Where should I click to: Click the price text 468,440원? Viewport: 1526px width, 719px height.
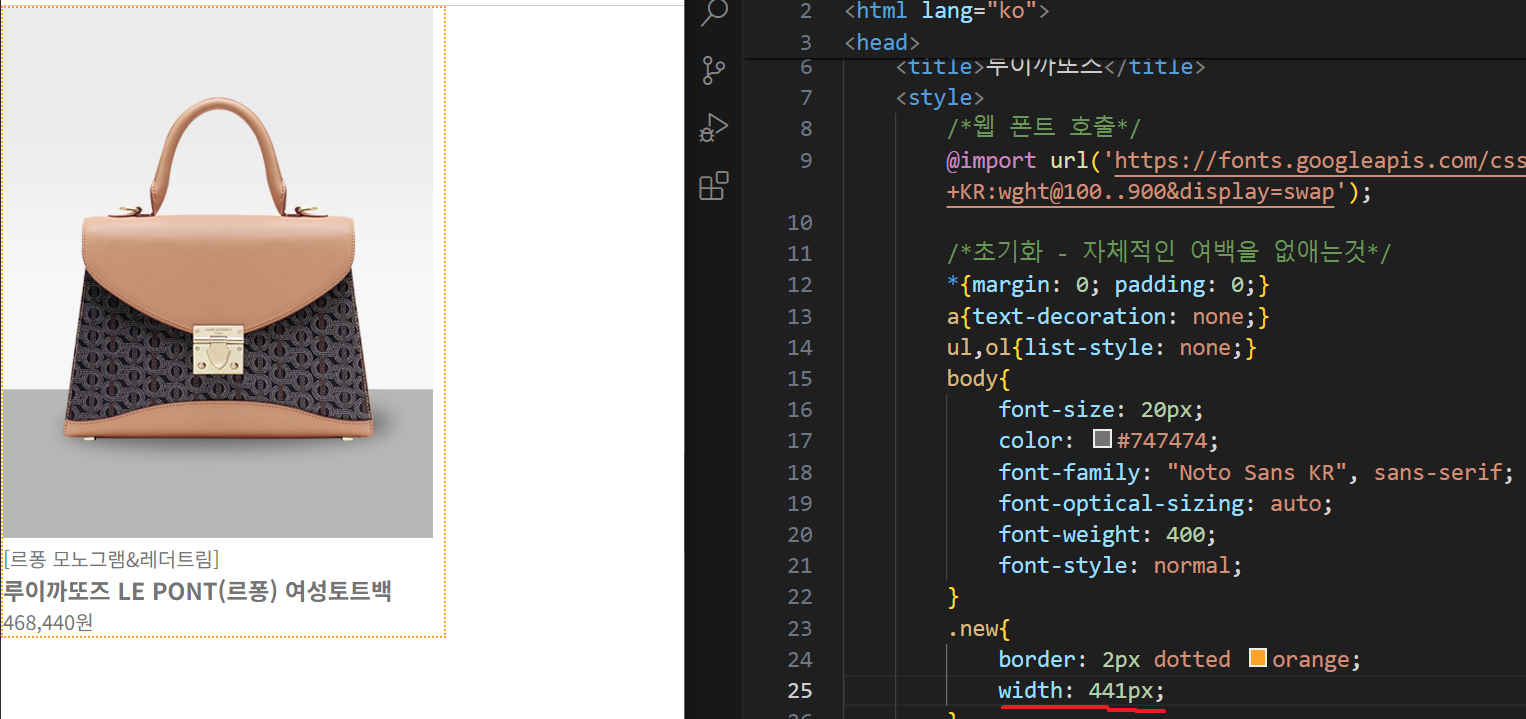coord(48,623)
